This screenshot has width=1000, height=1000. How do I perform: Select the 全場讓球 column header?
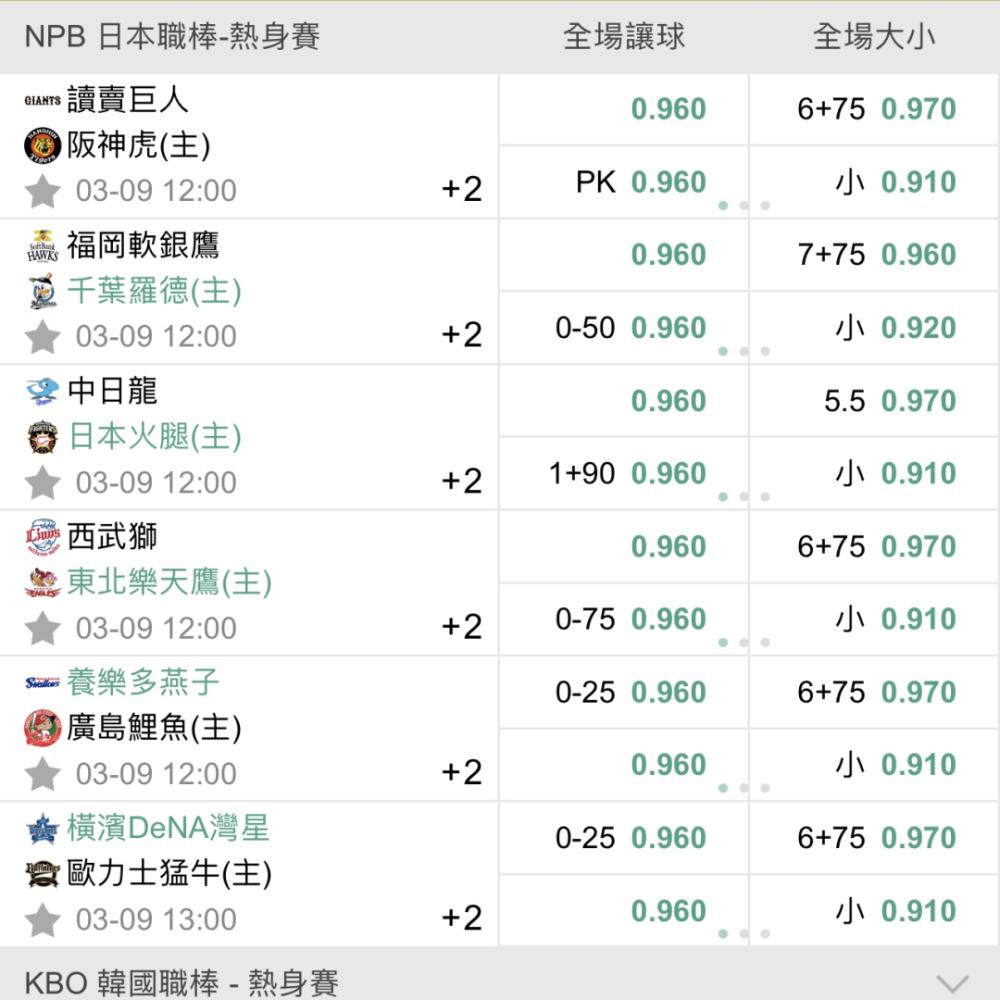pos(624,37)
